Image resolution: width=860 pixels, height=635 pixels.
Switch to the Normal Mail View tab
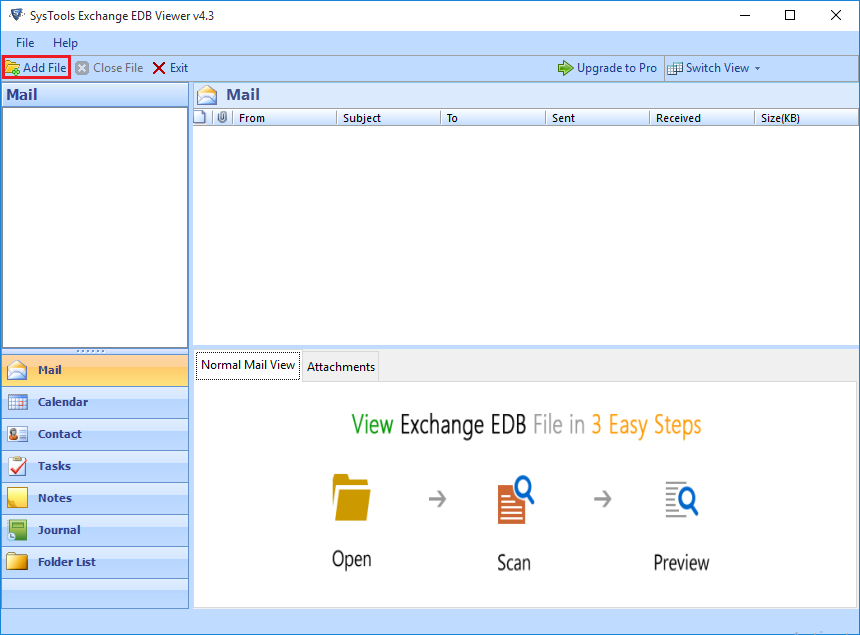coord(248,365)
